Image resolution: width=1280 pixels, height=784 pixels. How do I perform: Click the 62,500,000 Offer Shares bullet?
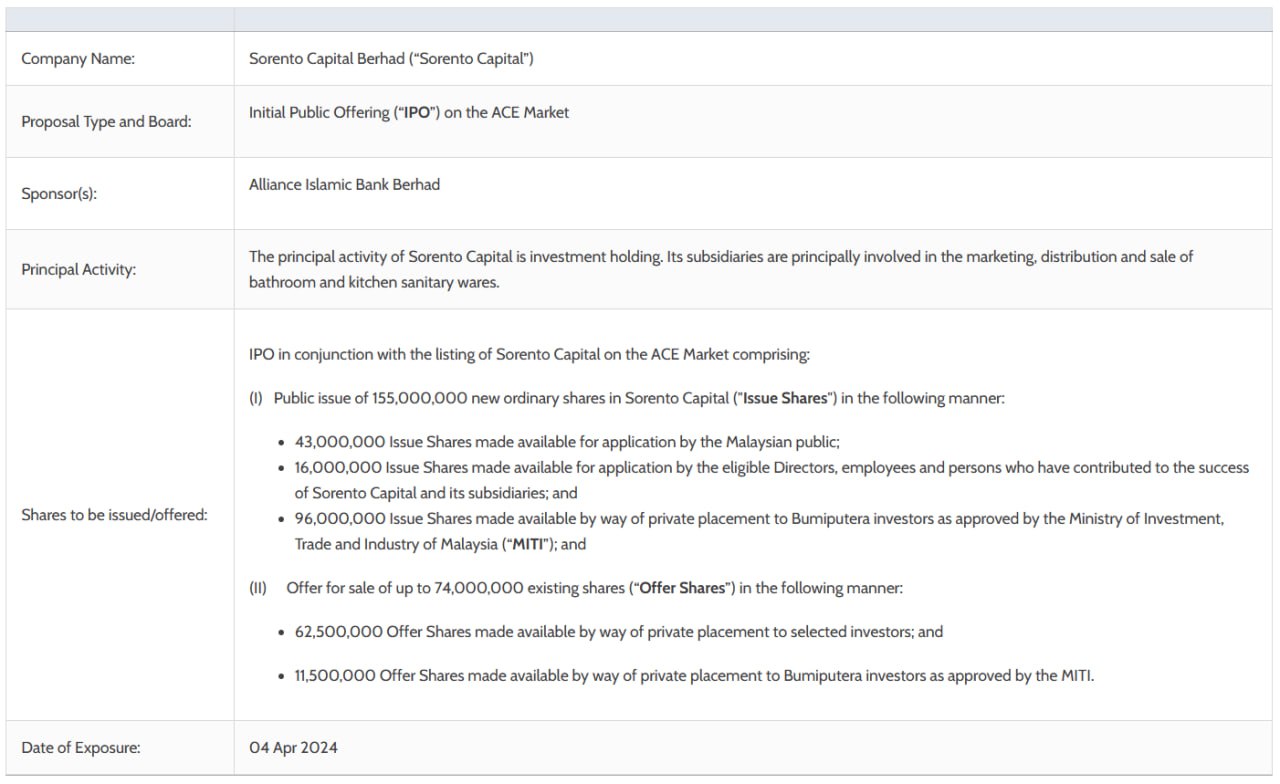pyautogui.click(x=619, y=632)
